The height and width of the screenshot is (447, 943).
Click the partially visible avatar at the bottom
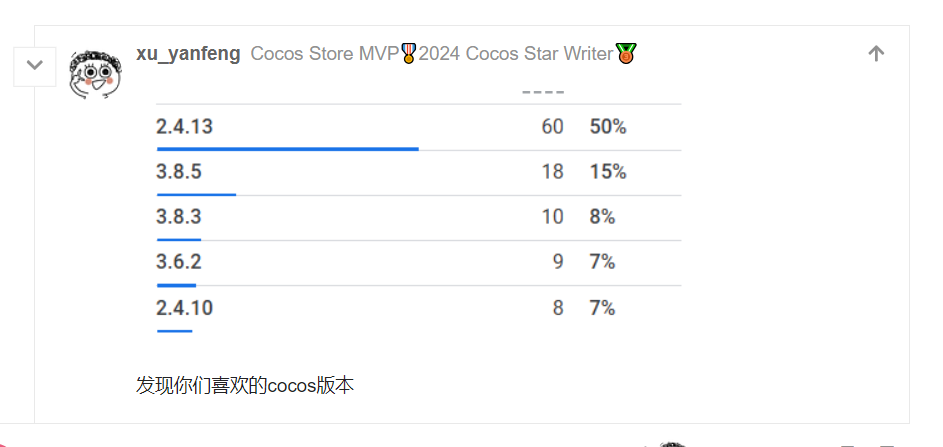(673, 443)
